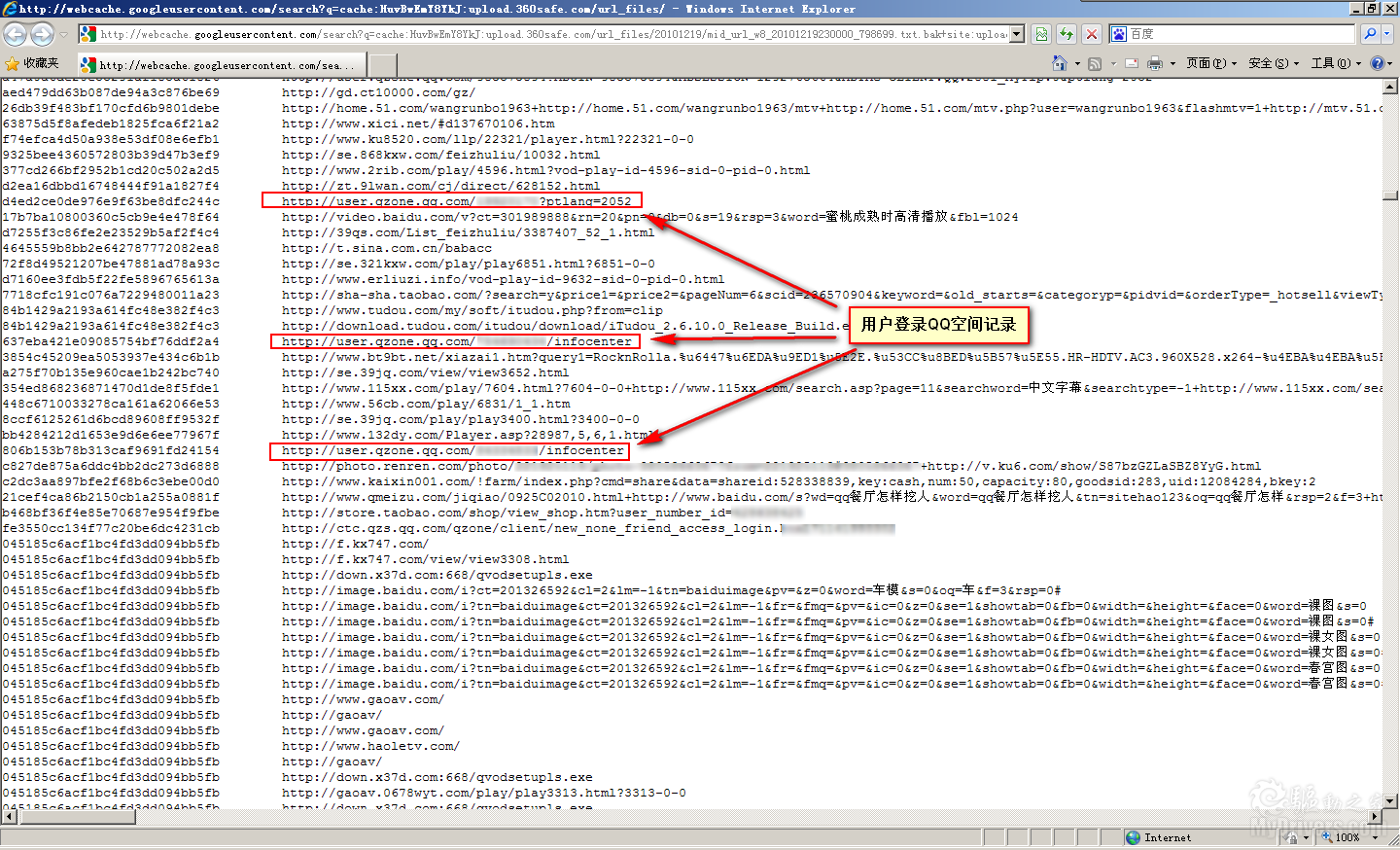
Task: Click the zt.91wan.com URL line
Action: click(x=441, y=186)
